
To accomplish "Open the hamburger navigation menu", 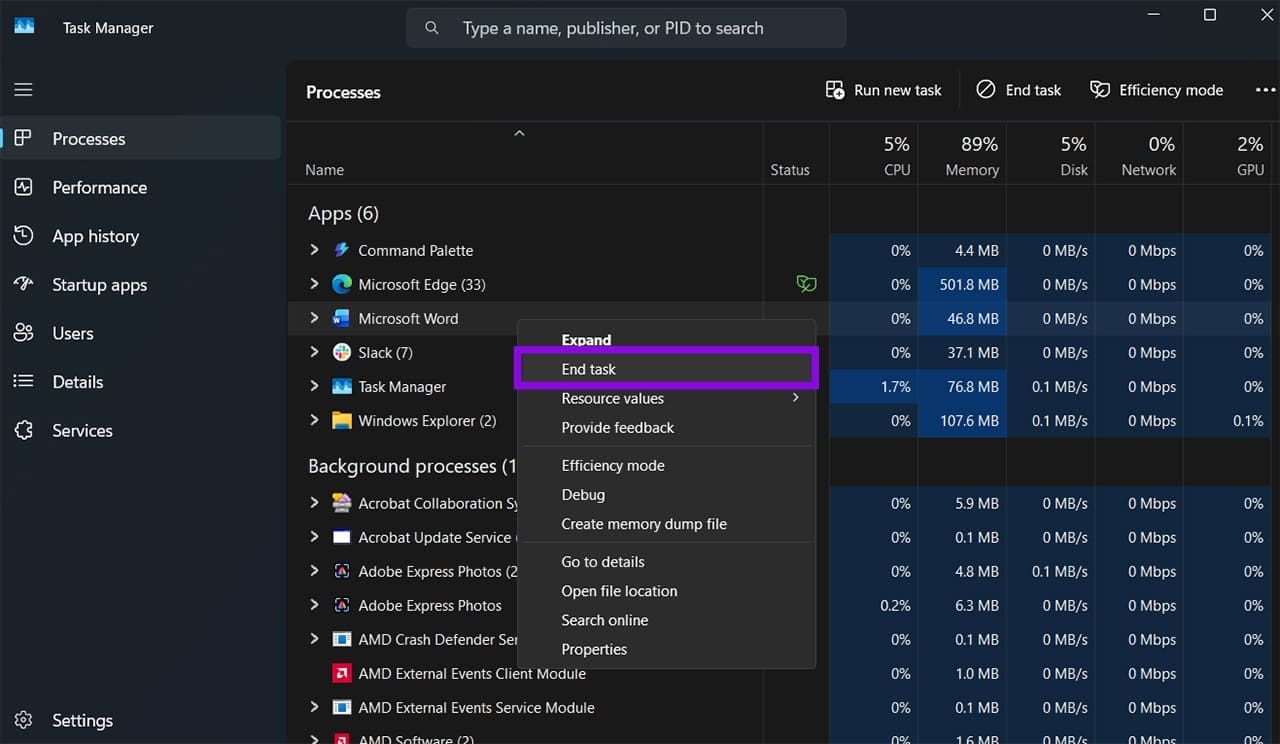I will pyautogui.click(x=23, y=90).
